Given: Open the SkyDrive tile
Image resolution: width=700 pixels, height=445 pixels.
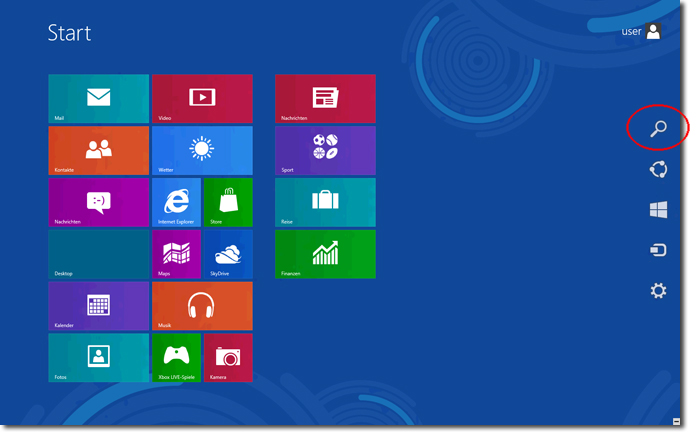Looking at the screenshot, I should (228, 254).
